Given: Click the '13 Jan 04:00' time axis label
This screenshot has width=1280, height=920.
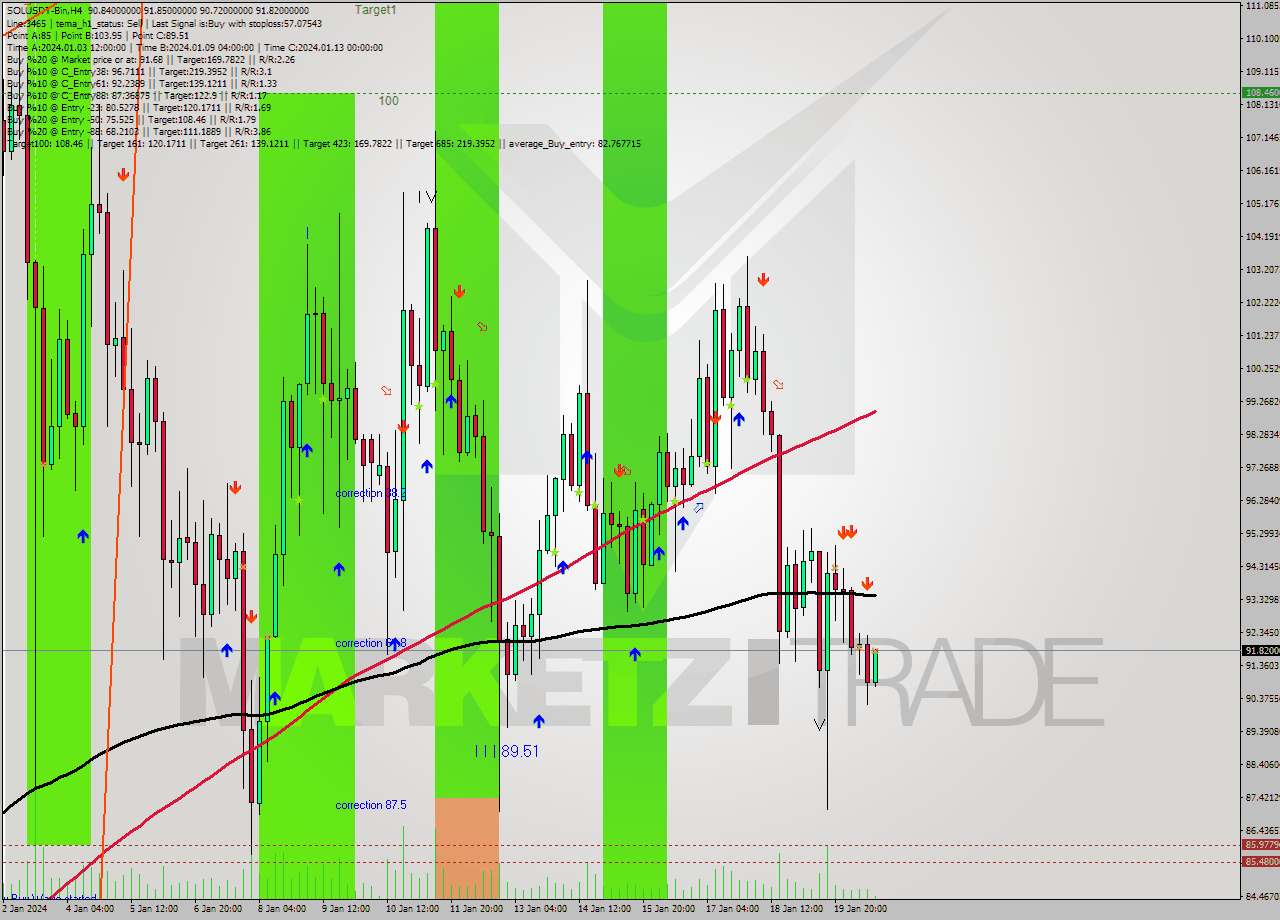Looking at the screenshot, I should click(540, 909).
